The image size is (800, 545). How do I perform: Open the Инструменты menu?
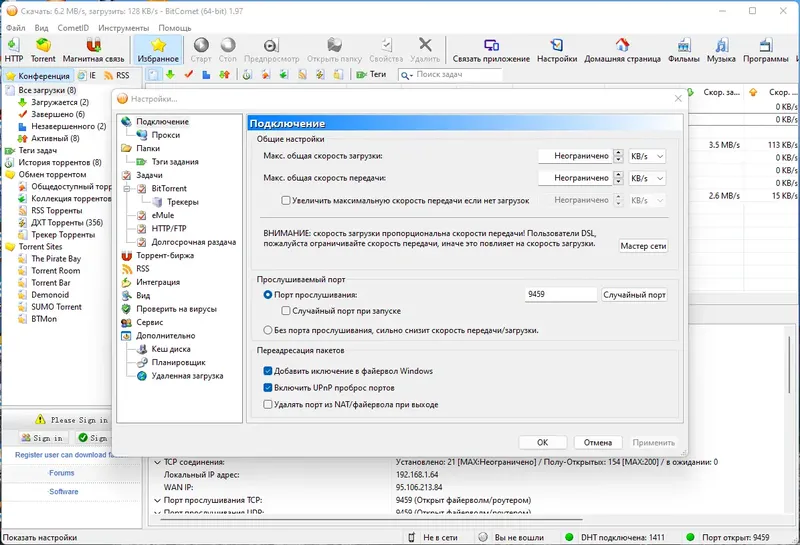123,28
